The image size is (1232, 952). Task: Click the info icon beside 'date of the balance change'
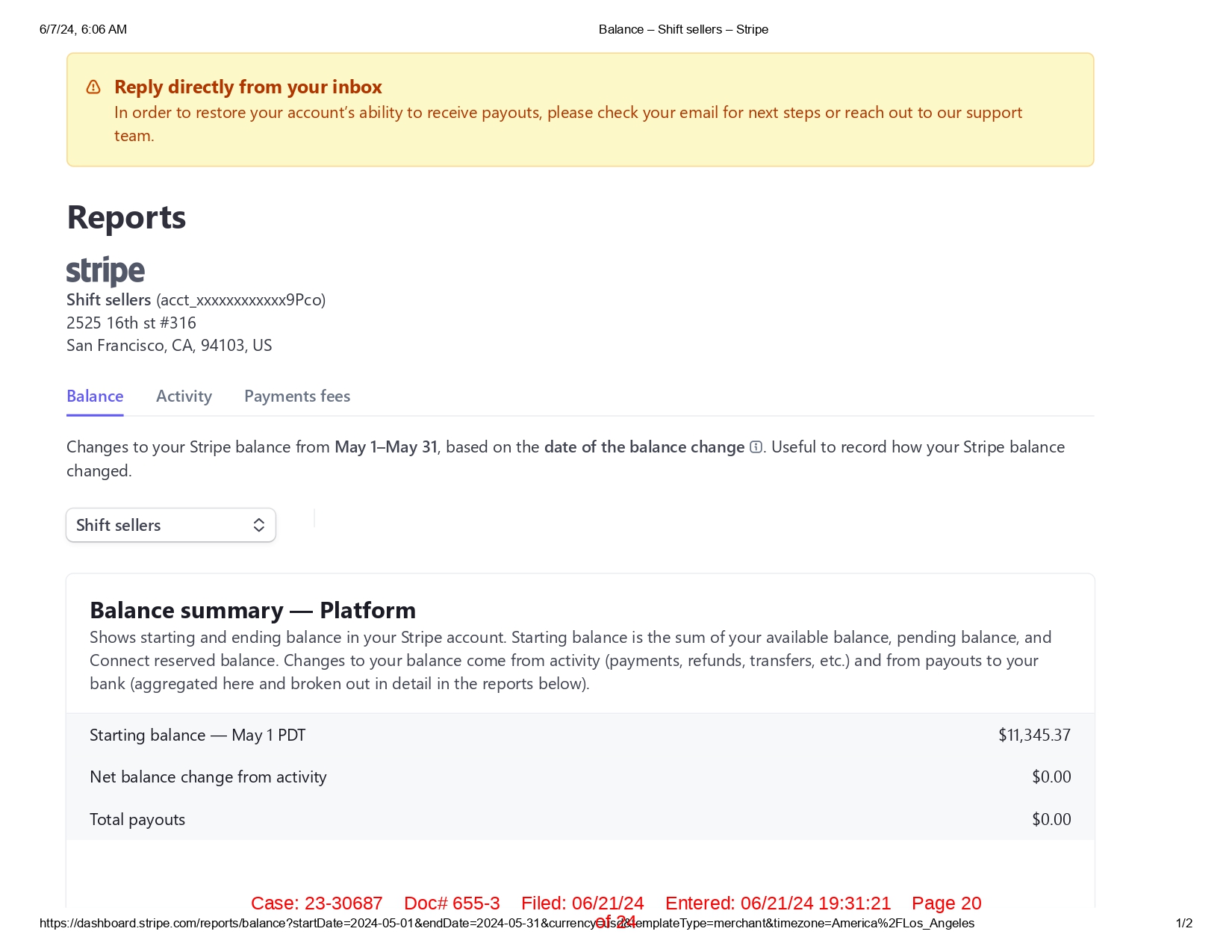[756, 447]
